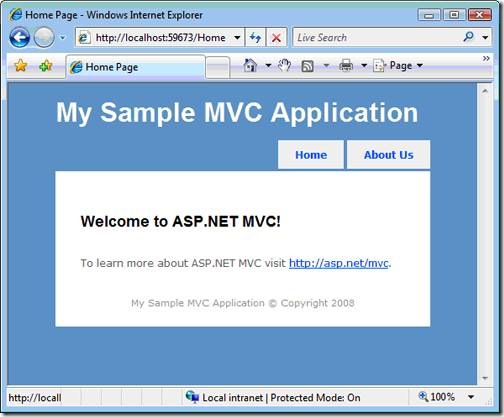Go to the Home navigation tab
Image resolution: width=504 pixels, height=417 pixels.
tap(311, 155)
